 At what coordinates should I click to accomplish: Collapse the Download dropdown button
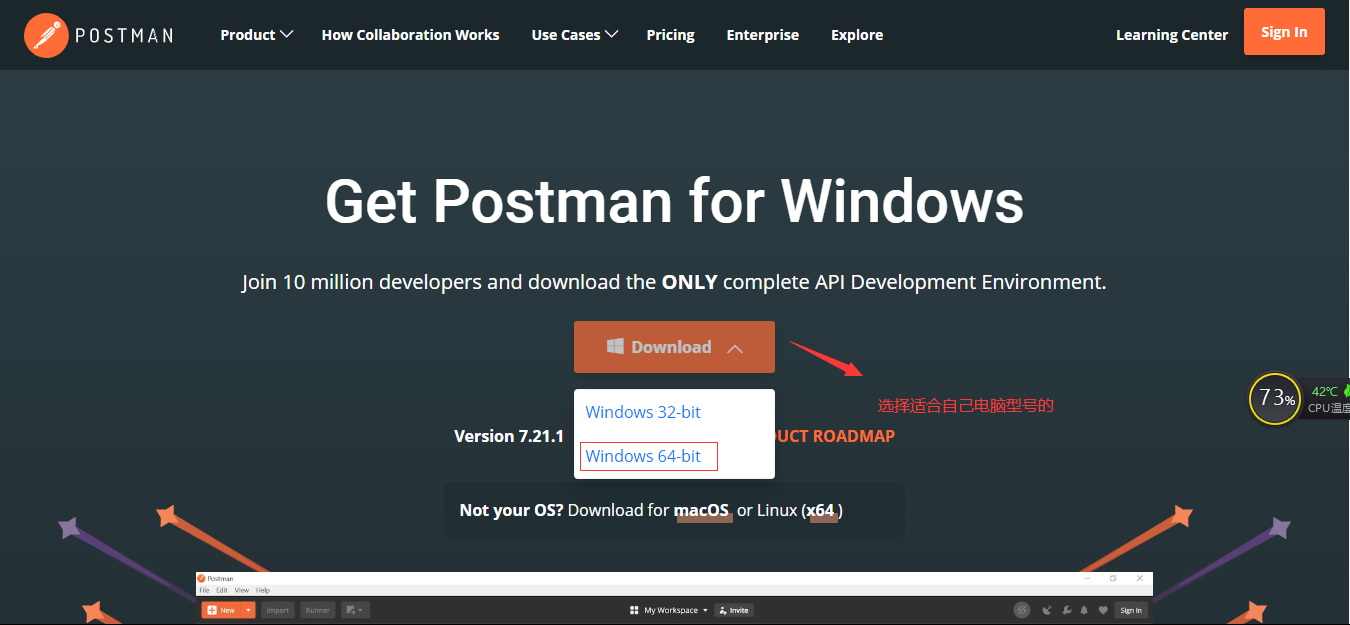(x=674, y=347)
